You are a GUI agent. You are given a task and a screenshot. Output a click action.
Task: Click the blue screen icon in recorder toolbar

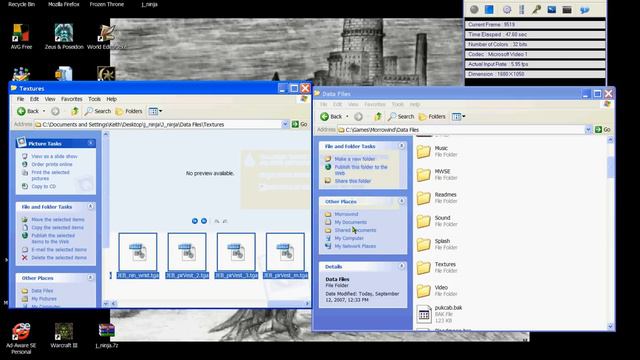pyautogui.click(x=551, y=9)
